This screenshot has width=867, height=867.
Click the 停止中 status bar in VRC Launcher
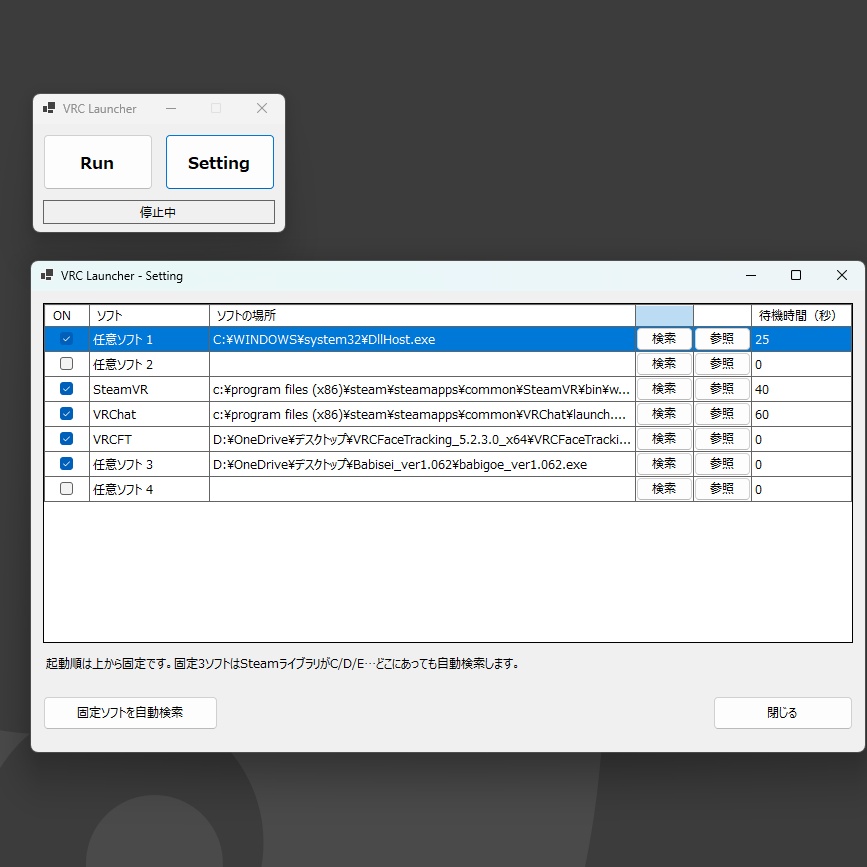tap(159, 212)
